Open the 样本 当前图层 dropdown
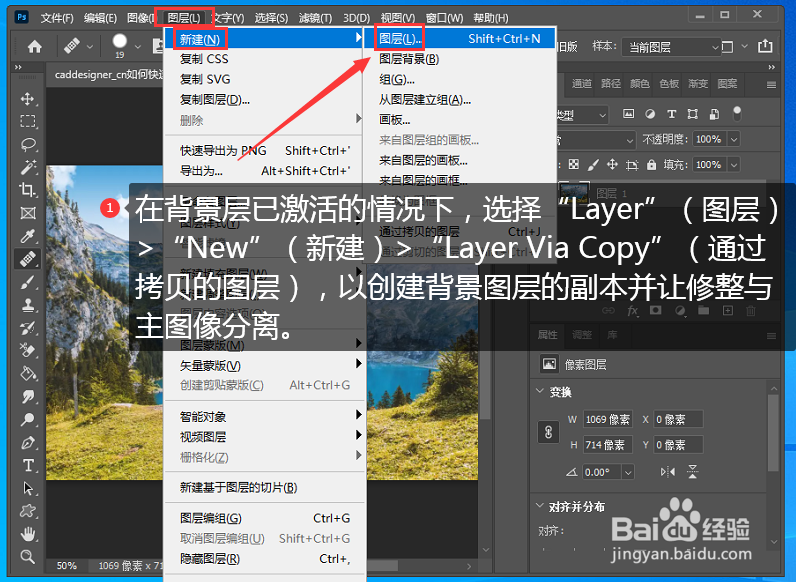796x582 pixels. point(671,47)
